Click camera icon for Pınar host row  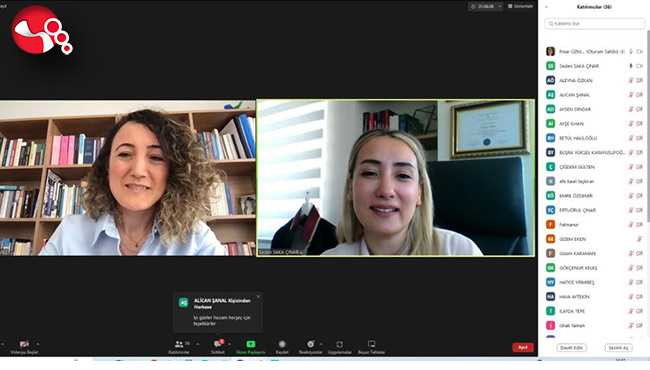click(639, 51)
